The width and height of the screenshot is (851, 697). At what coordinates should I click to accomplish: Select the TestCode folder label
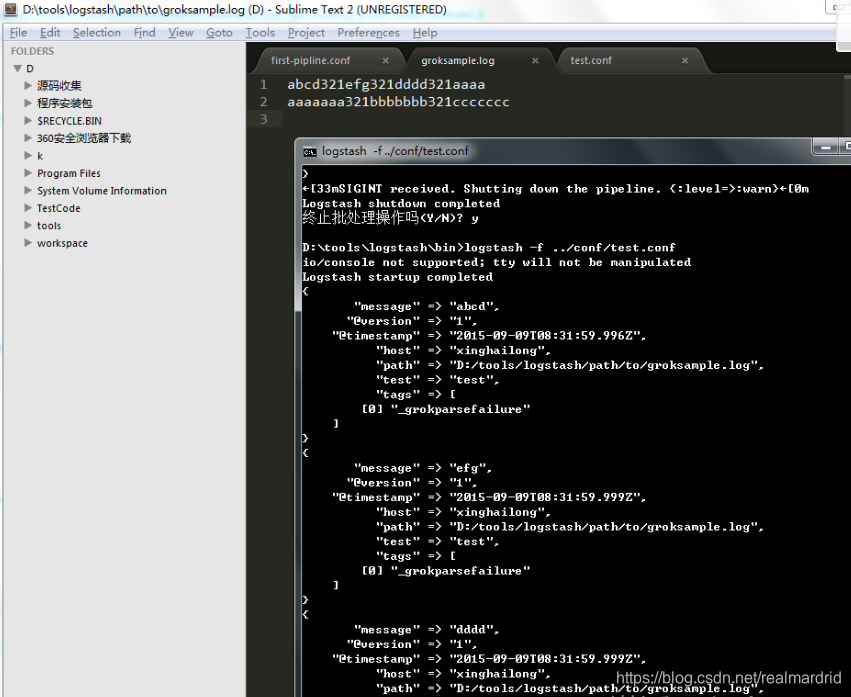pos(58,208)
